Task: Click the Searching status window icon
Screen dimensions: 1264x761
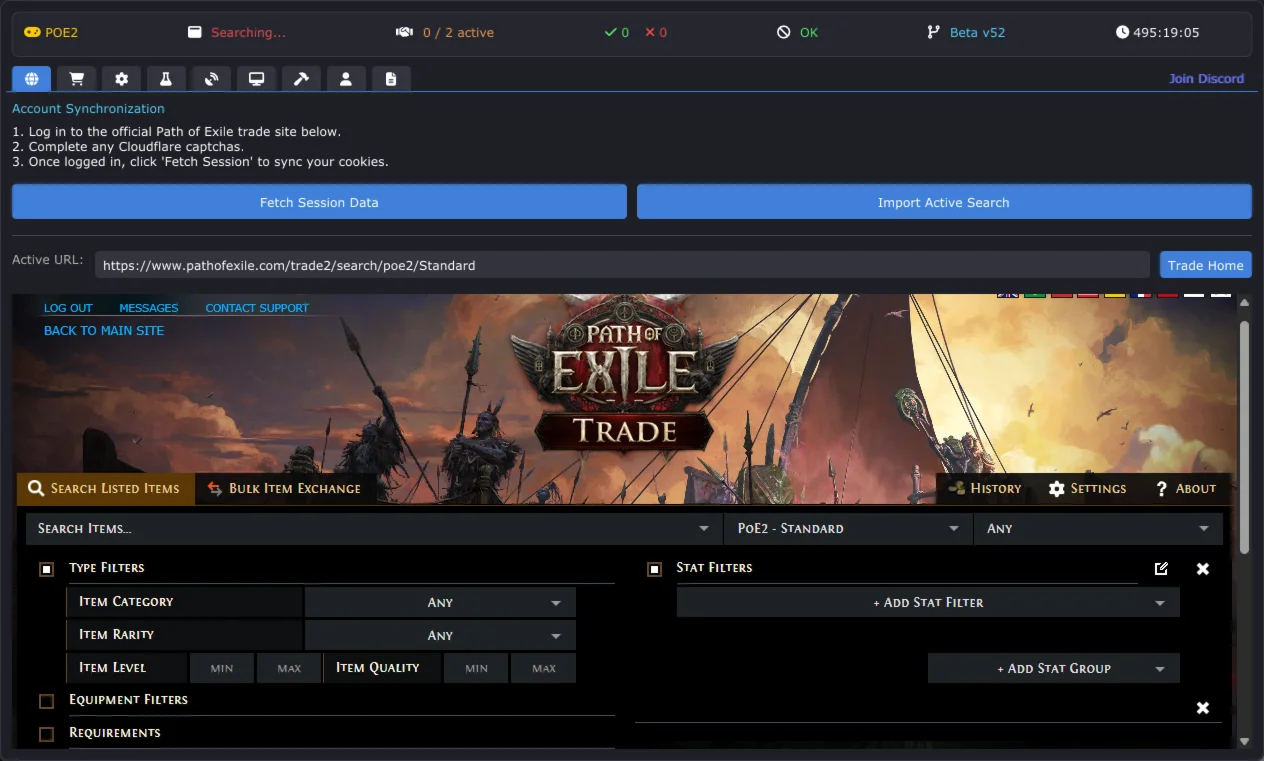Action: 195,32
